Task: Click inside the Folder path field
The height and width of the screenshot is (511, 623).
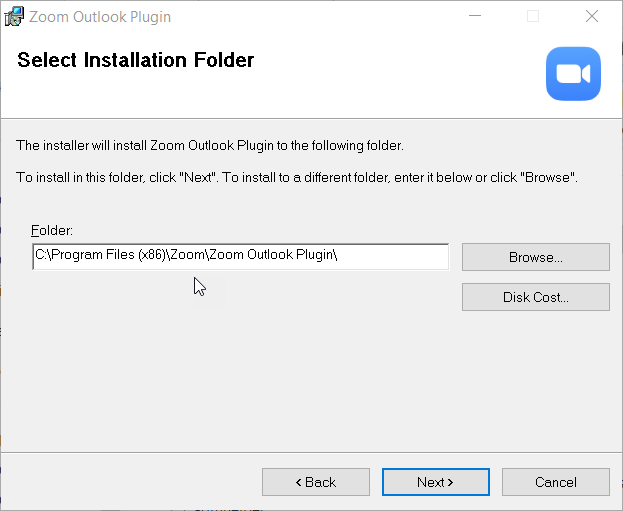Action: (240, 256)
